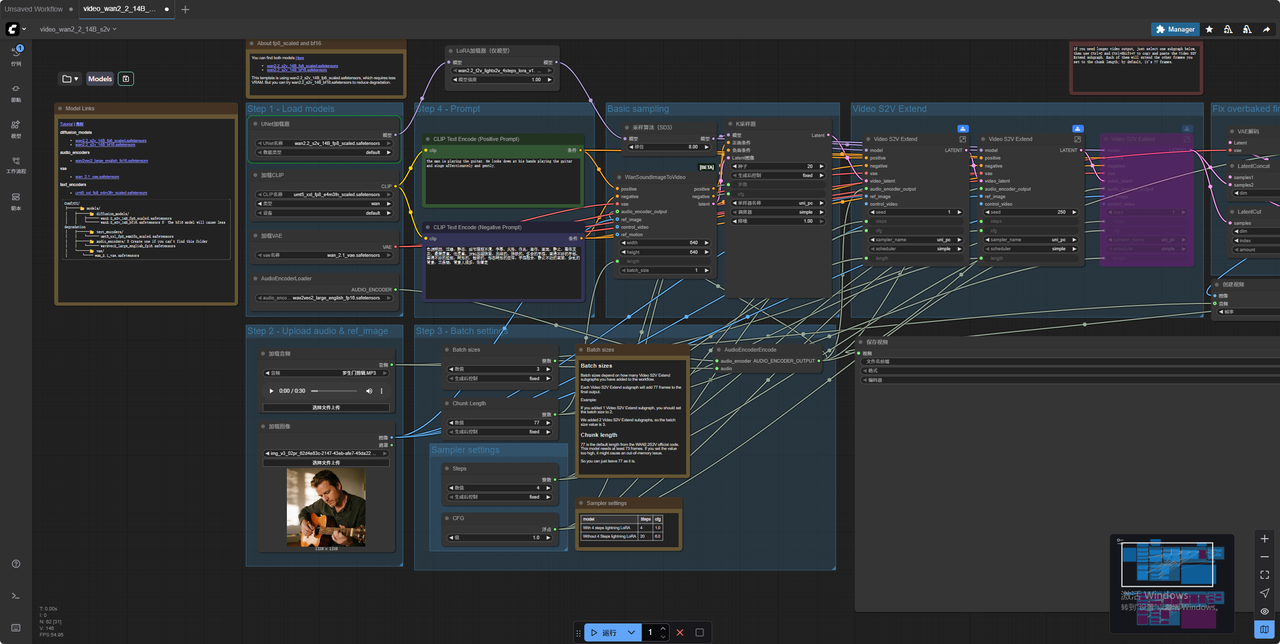Click the help question-mark icon

16,565
